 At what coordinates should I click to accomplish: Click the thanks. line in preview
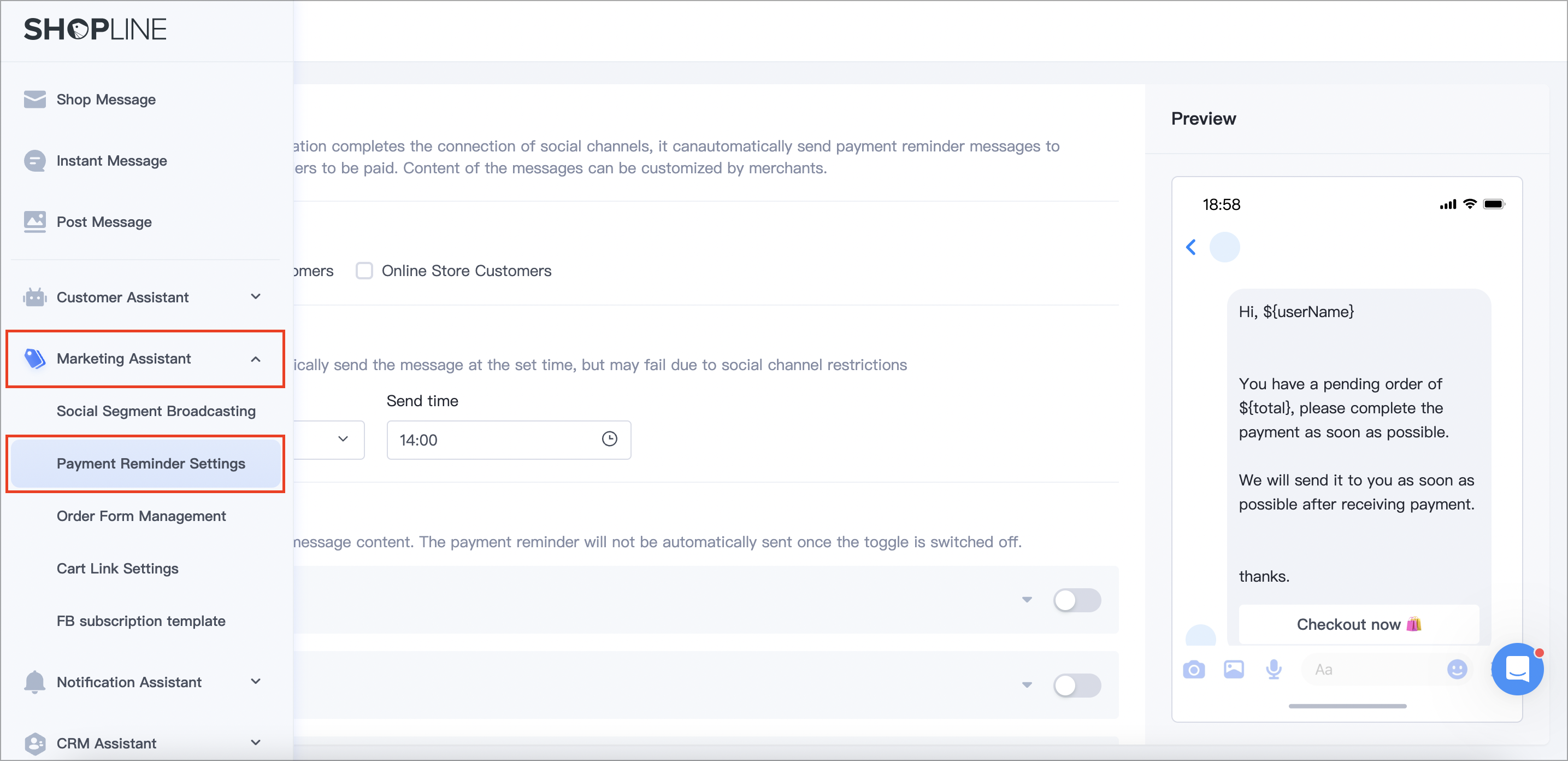tap(1264, 576)
